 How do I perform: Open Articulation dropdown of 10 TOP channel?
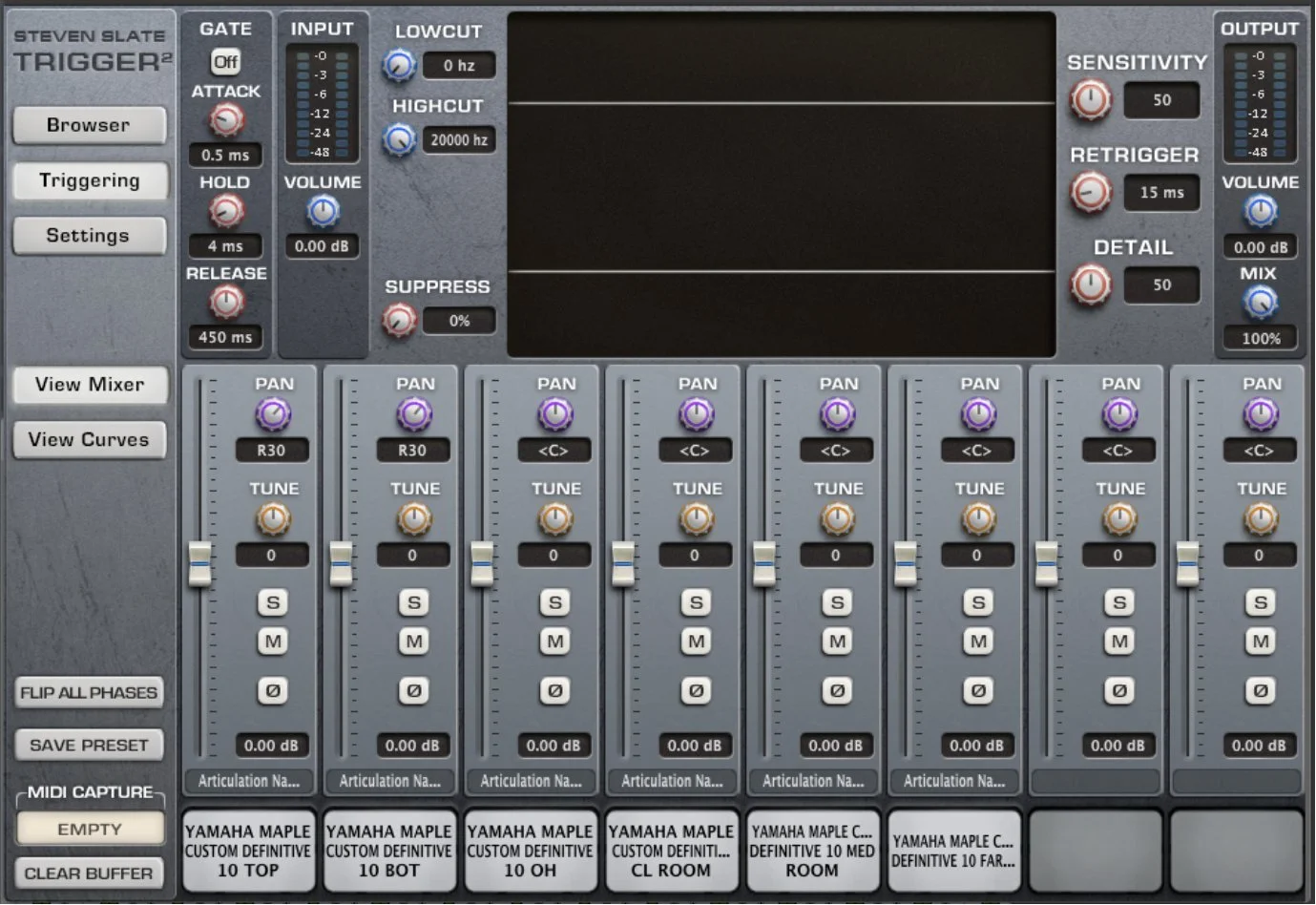248,781
